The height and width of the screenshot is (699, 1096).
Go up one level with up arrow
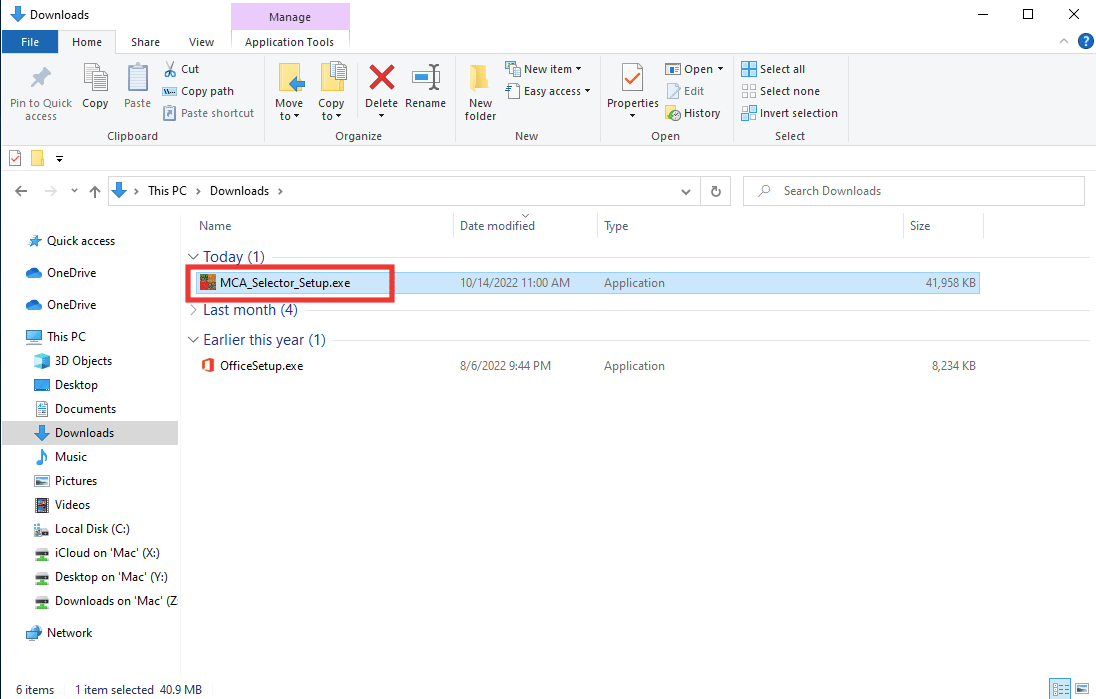point(94,191)
